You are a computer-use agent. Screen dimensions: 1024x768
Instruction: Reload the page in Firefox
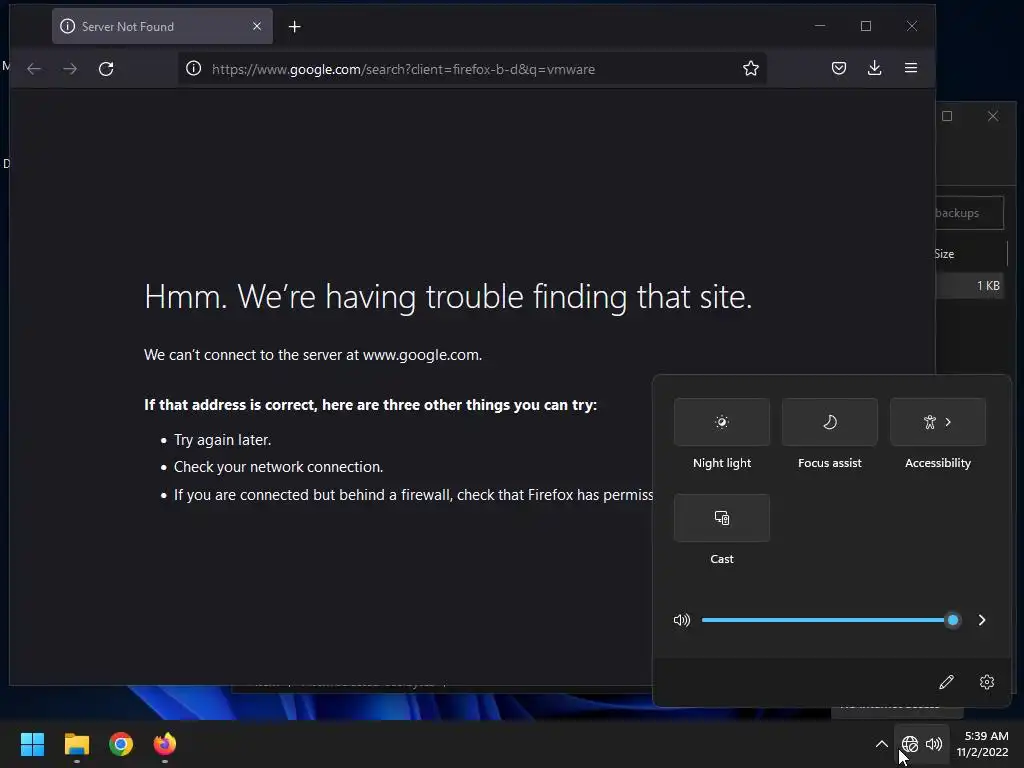pos(106,69)
